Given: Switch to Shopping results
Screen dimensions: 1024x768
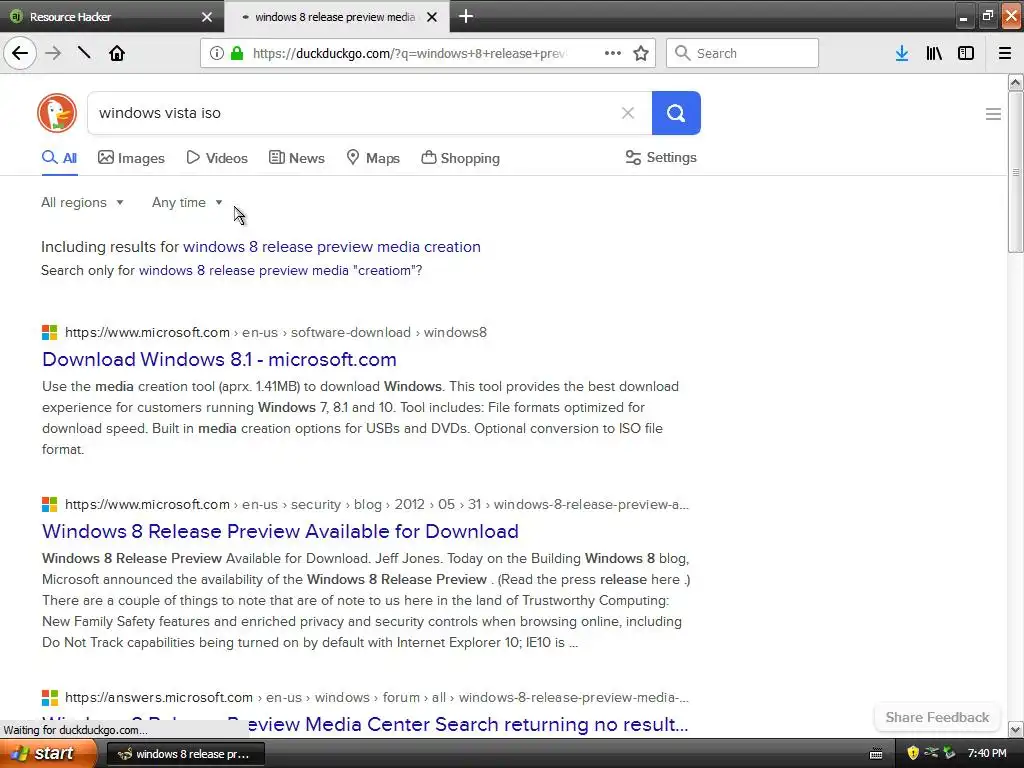Looking at the screenshot, I should [460, 158].
